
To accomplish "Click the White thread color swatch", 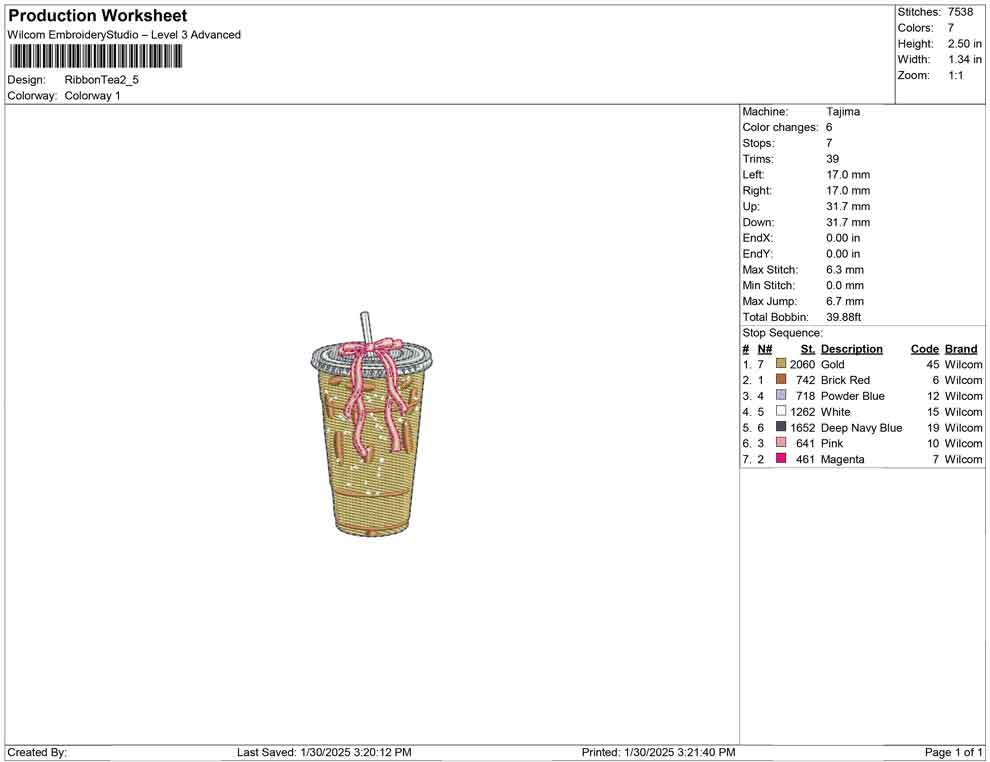I will (x=781, y=411).
